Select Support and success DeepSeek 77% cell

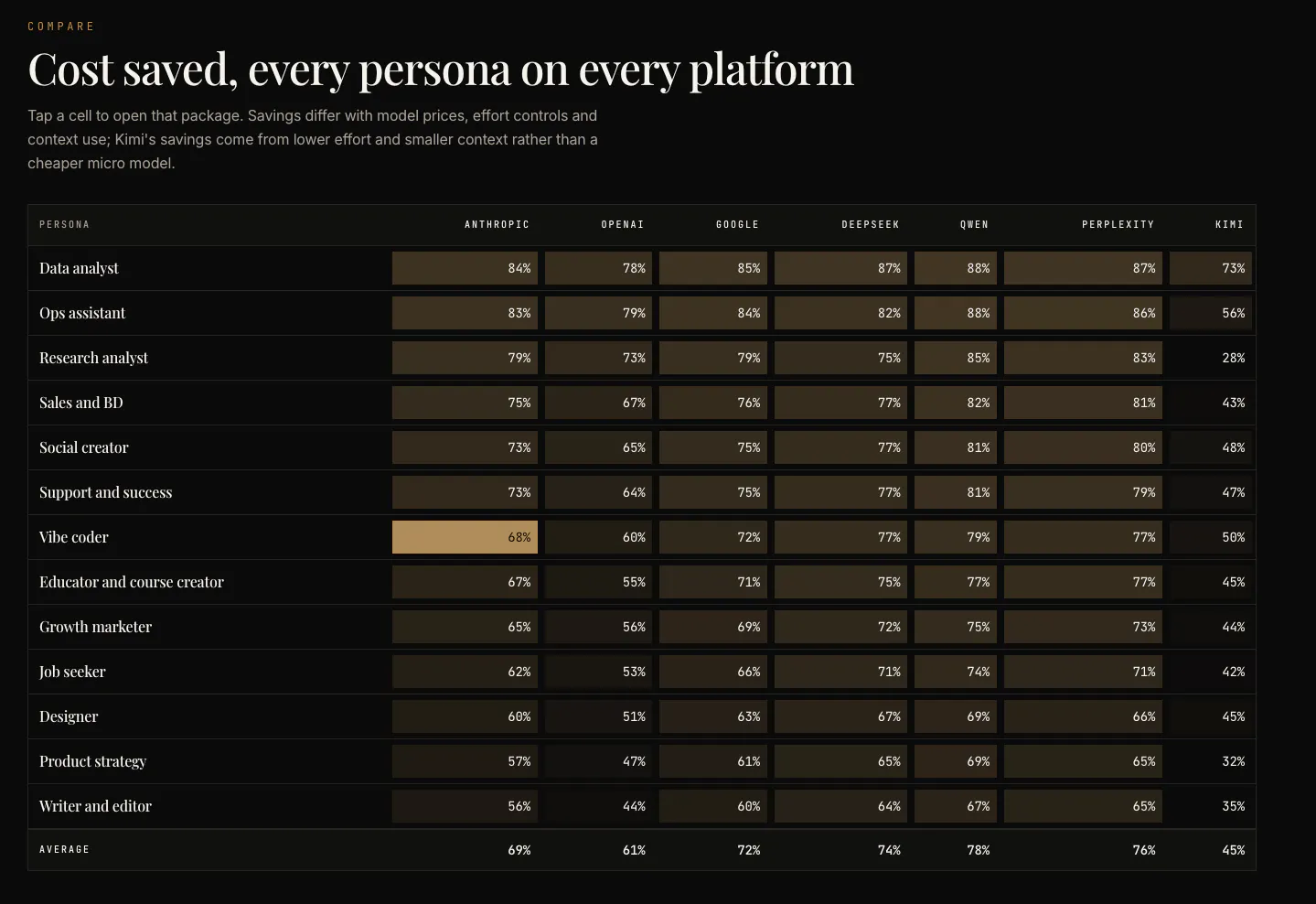click(840, 492)
